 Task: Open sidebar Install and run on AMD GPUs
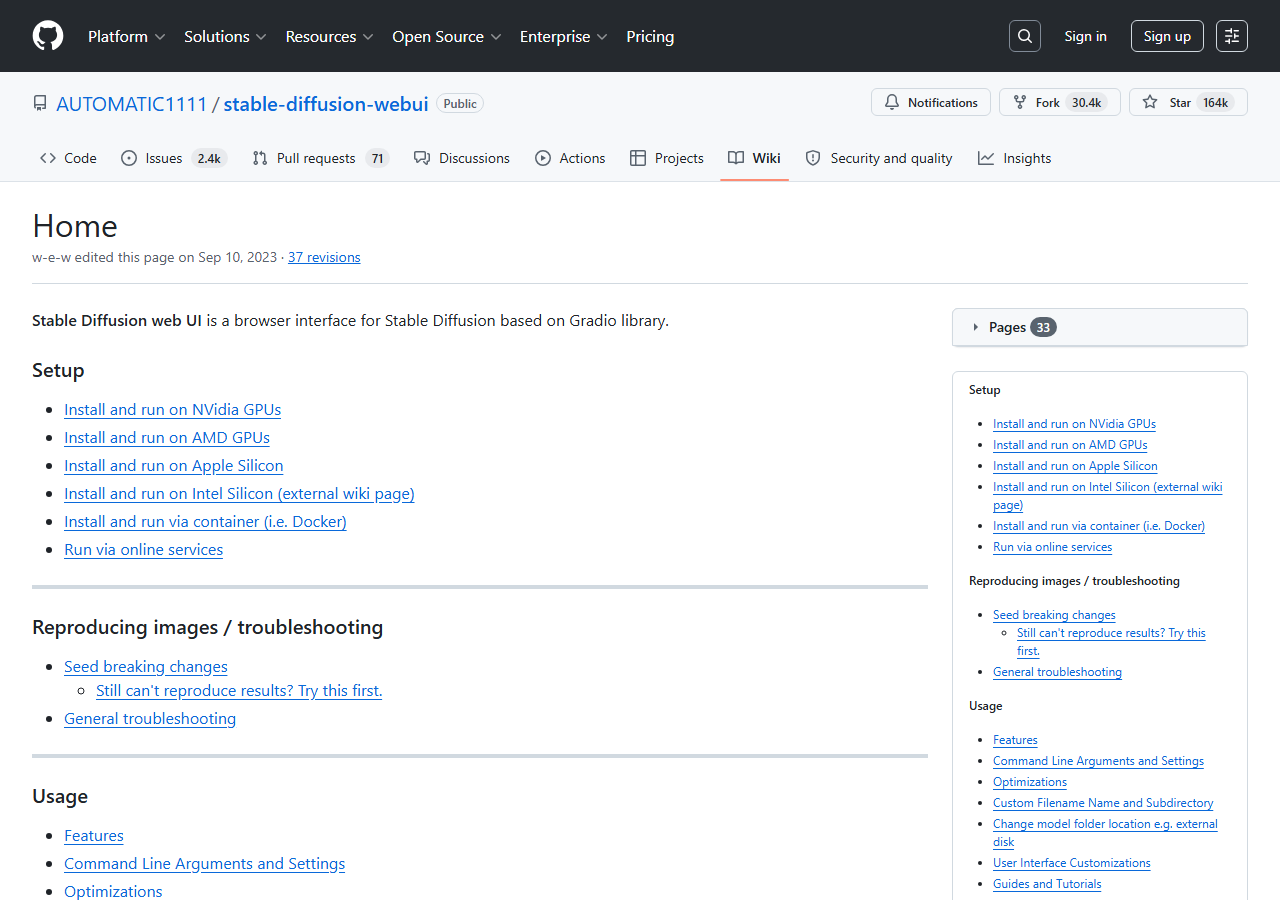click(1070, 445)
